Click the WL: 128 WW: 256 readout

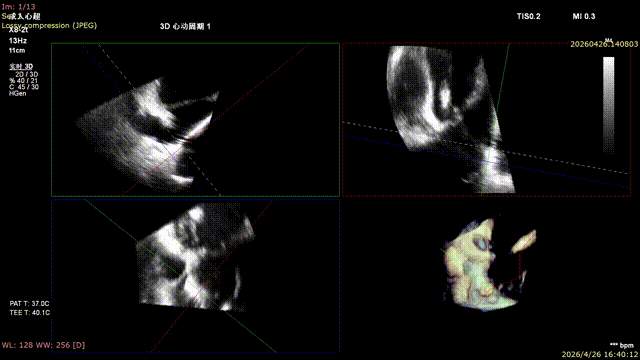43,345
